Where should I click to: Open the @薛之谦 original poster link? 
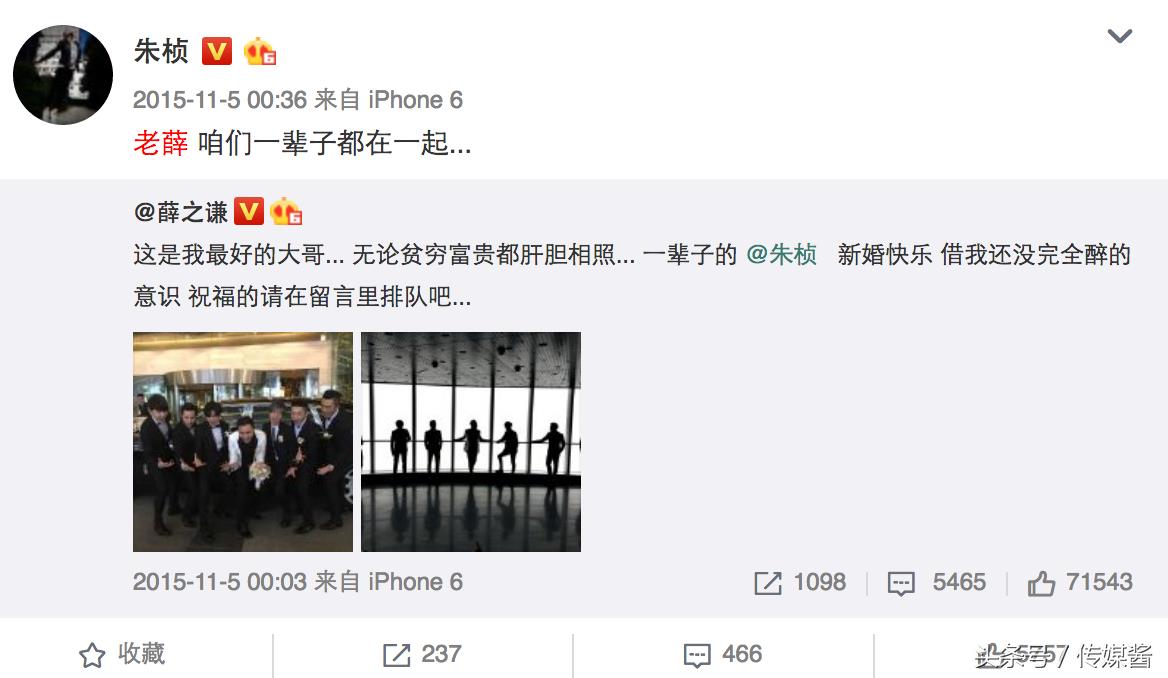point(180,212)
